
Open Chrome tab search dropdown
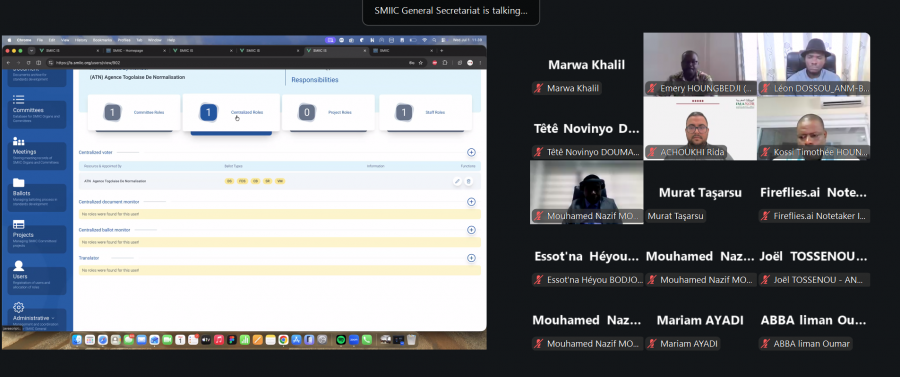[x=32, y=50]
